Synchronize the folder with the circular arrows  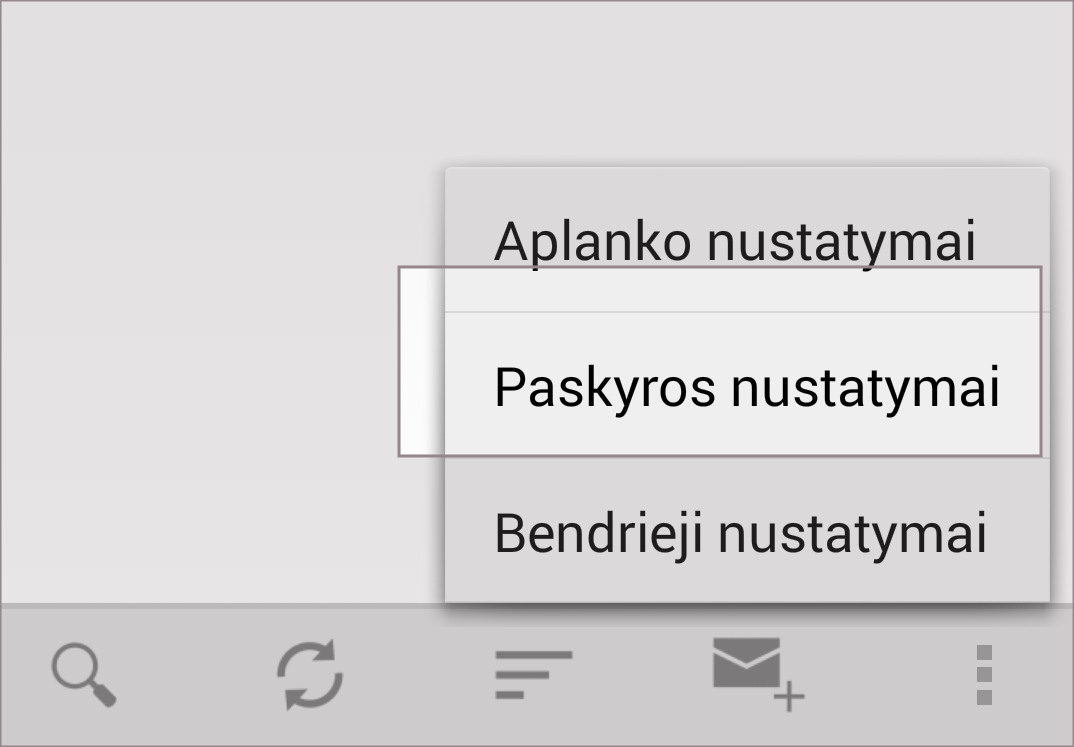pos(310,675)
